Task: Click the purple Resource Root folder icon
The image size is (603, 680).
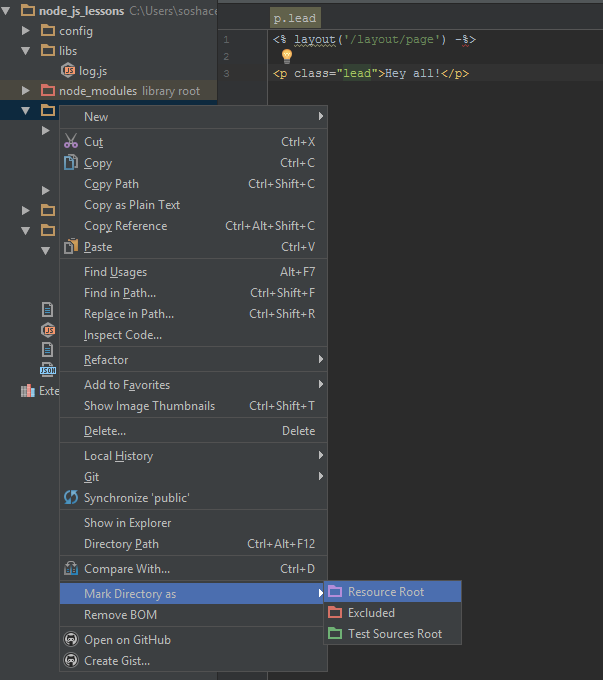Action: pyautogui.click(x=335, y=591)
